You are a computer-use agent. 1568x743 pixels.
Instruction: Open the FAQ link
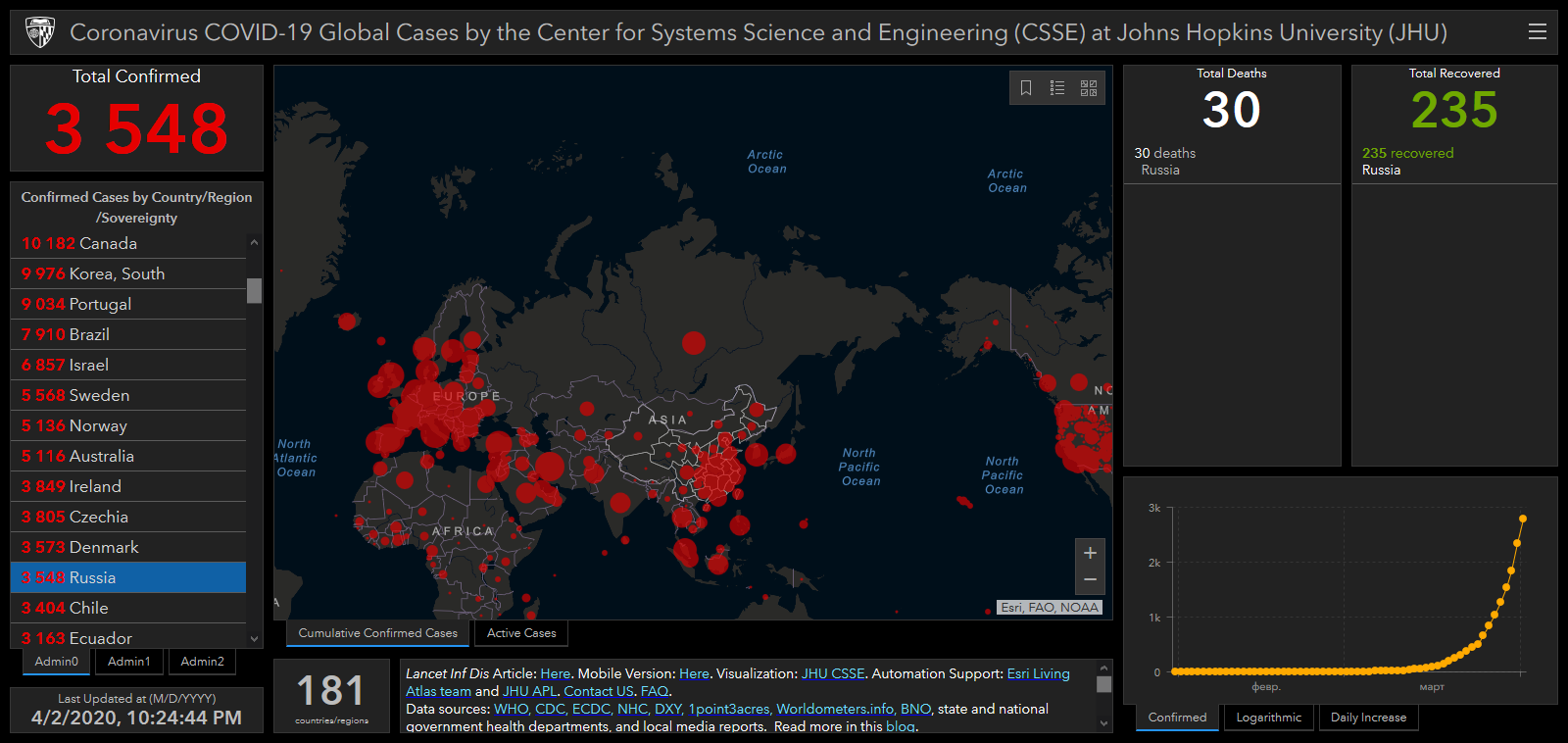point(654,691)
